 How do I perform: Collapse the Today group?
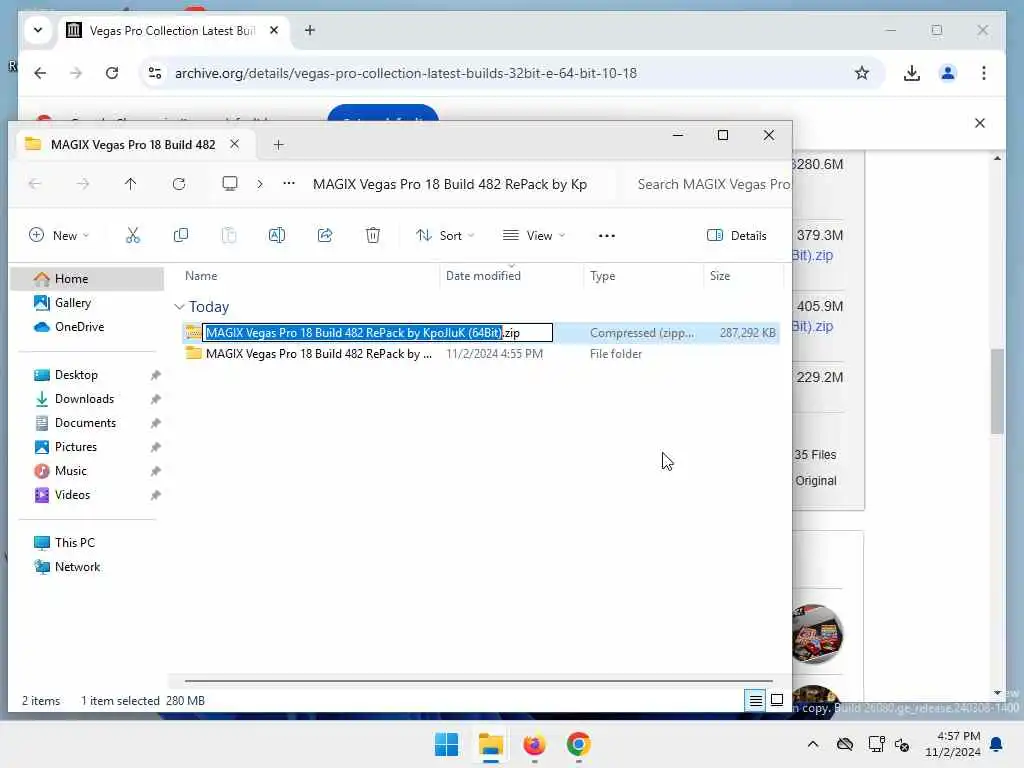click(179, 307)
